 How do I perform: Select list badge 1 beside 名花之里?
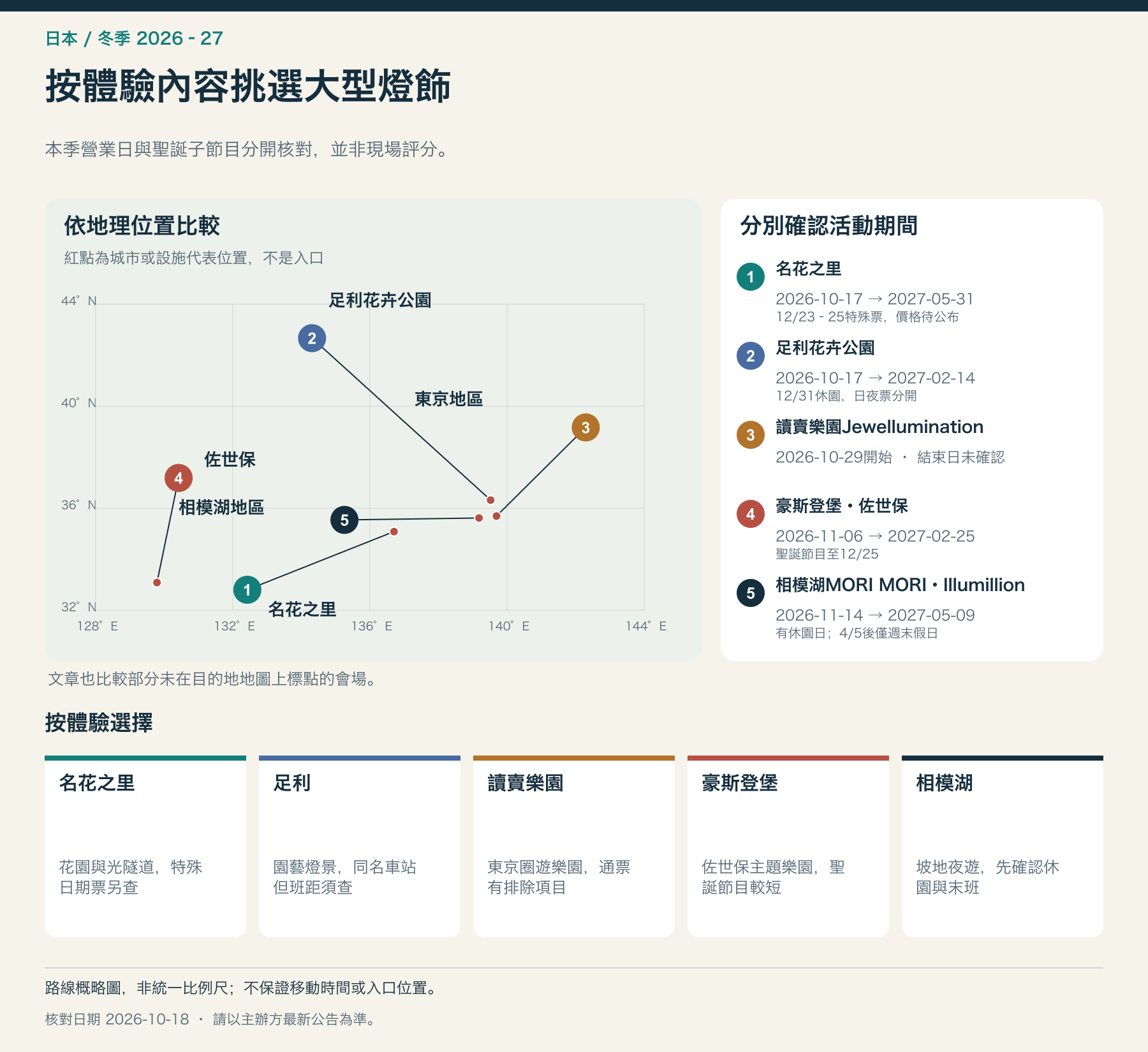click(751, 277)
